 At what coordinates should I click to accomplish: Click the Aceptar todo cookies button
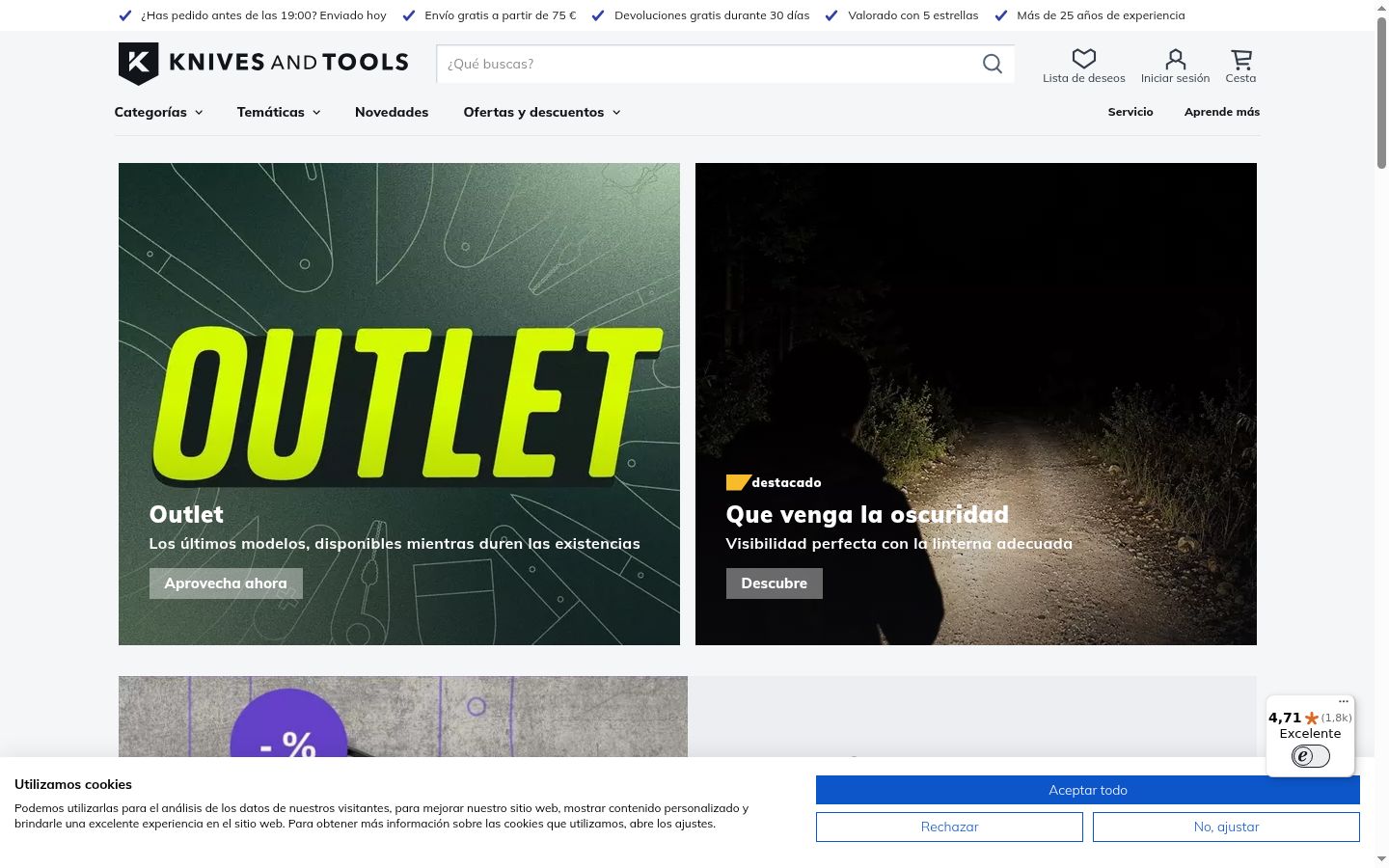click(1088, 790)
